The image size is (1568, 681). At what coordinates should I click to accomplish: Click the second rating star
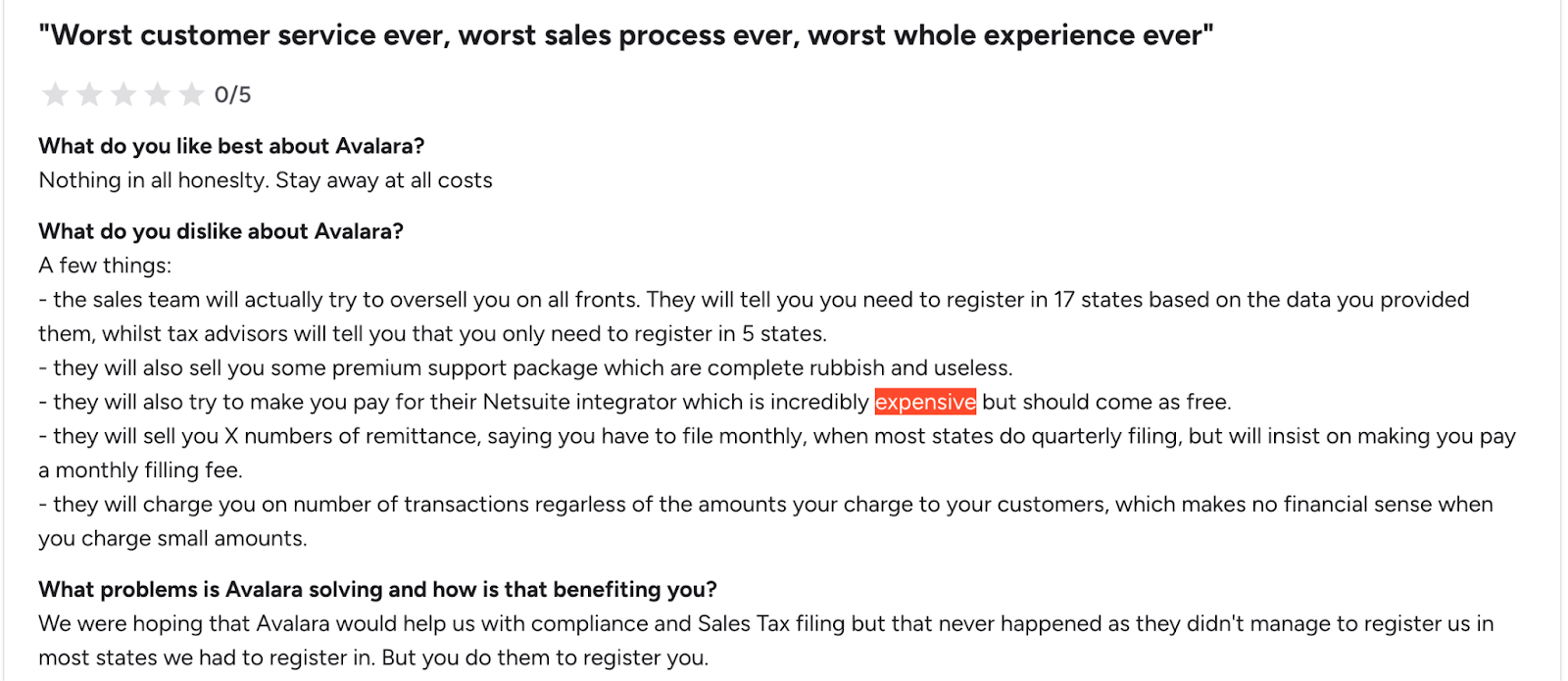pyautogui.click(x=89, y=94)
